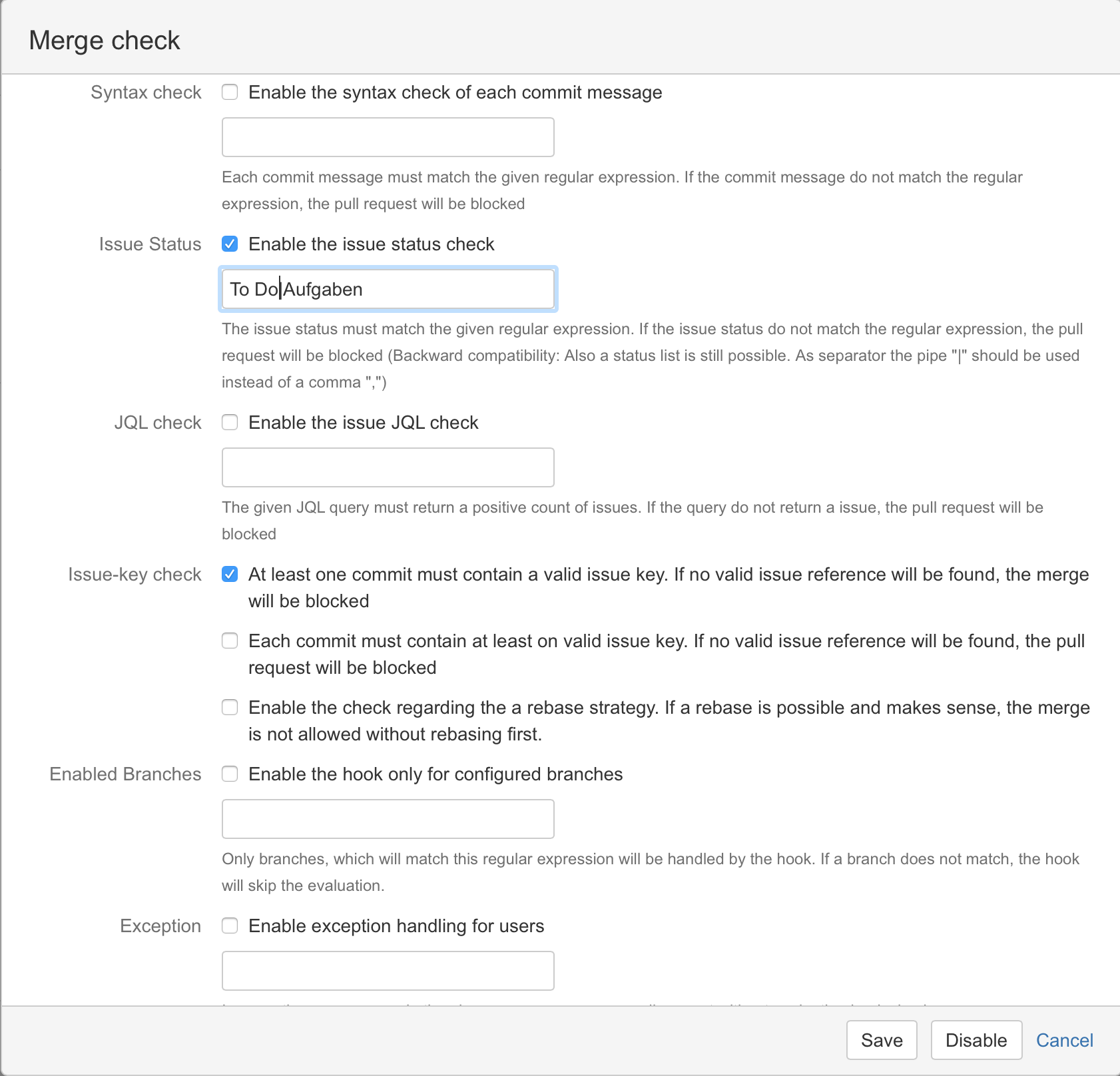Tick Enable the hook only for configured branches

click(x=230, y=774)
